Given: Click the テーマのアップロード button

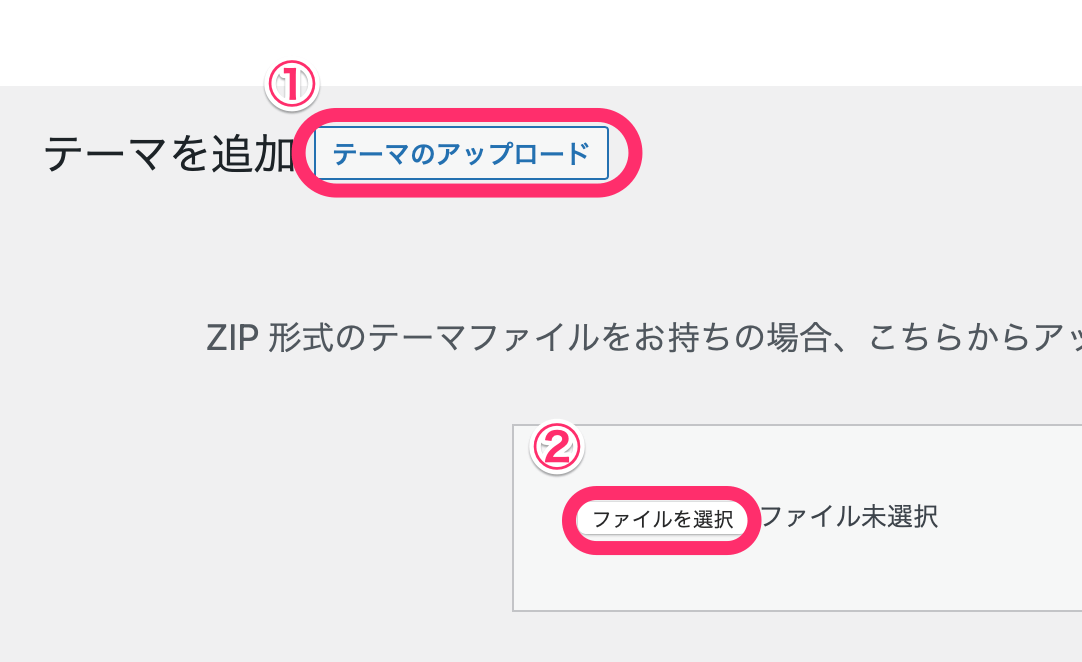Looking at the screenshot, I should 461,154.
